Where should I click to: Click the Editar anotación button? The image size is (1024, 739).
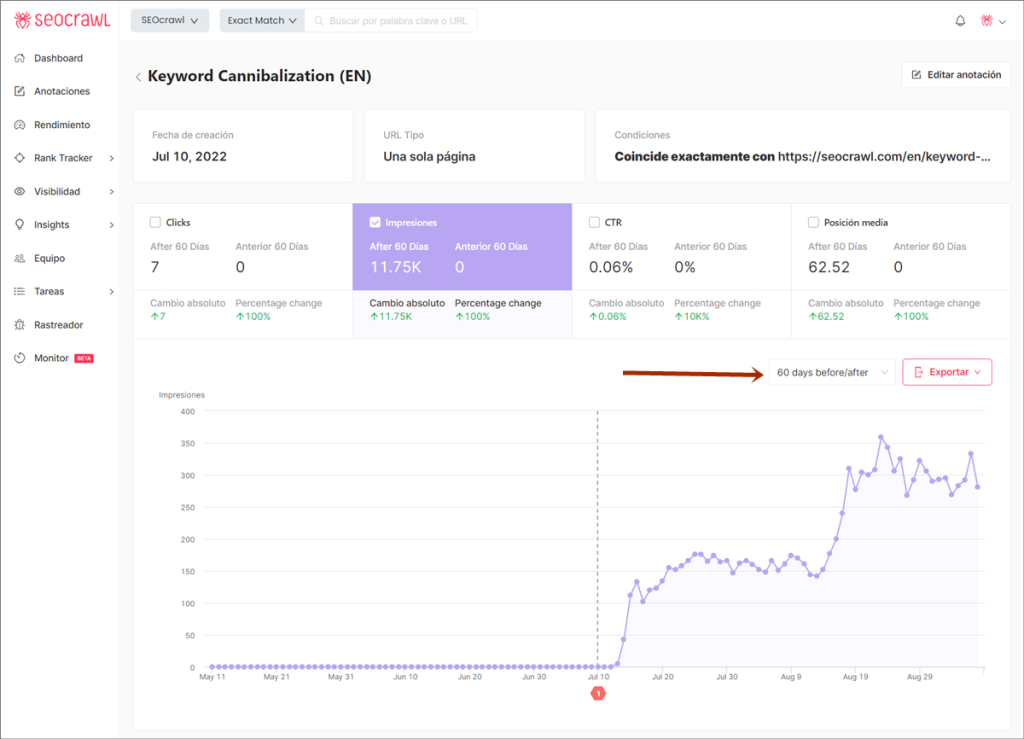tap(955, 74)
